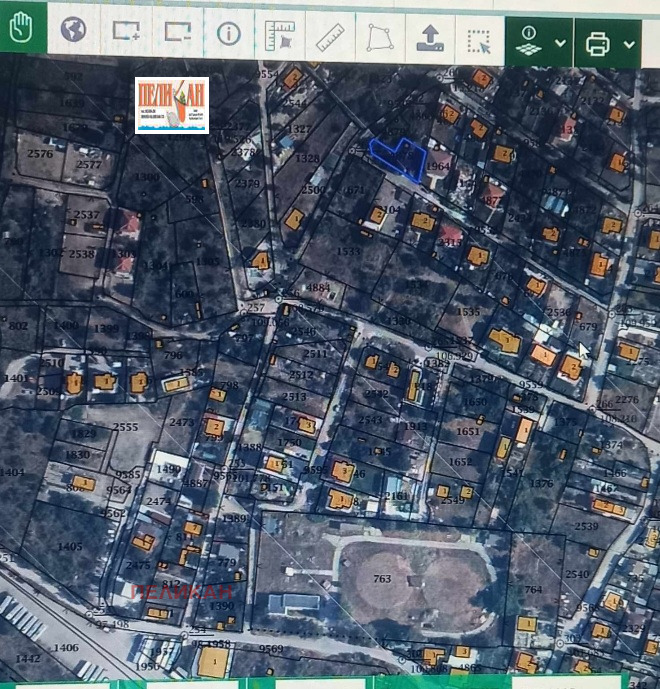Expand the layers dropdown arrow
660x689 pixels.
pyautogui.click(x=559, y=43)
